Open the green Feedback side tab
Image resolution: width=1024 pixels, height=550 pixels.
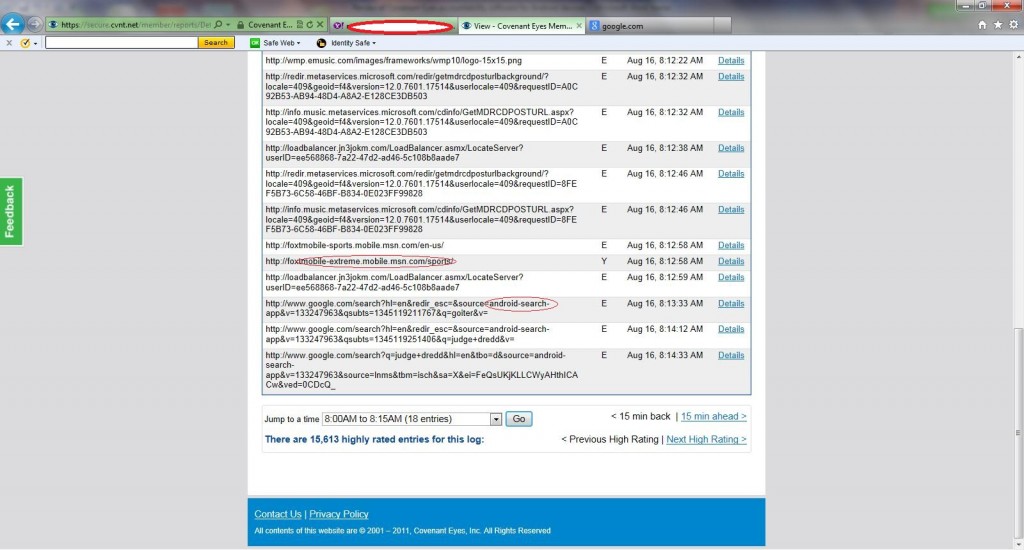pyautogui.click(x=11, y=212)
